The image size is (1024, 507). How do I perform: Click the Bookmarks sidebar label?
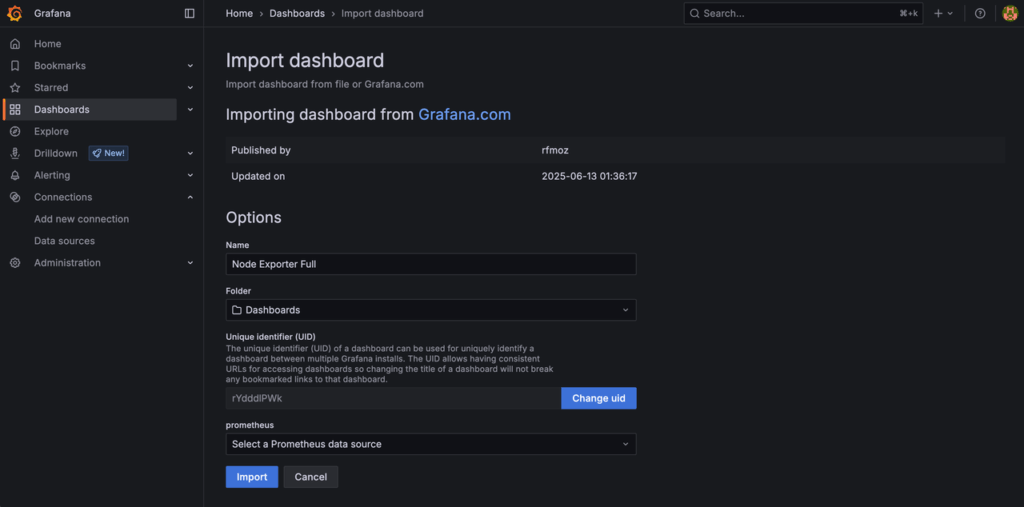60,66
